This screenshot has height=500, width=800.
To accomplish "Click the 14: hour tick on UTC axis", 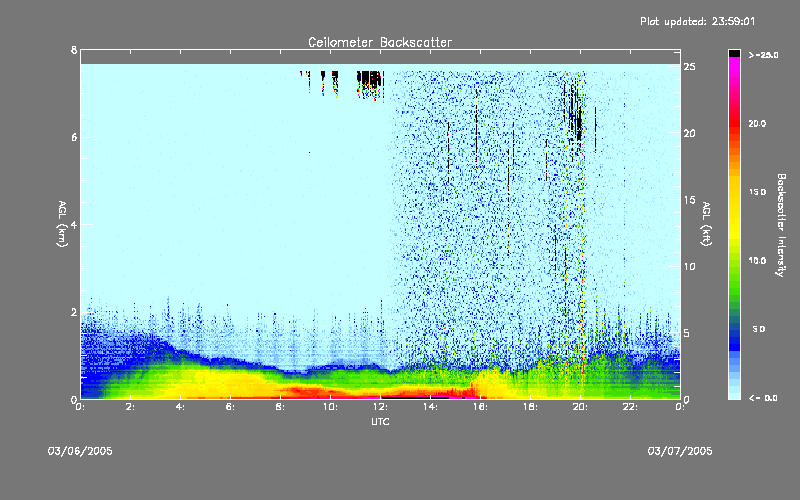I will [431, 407].
